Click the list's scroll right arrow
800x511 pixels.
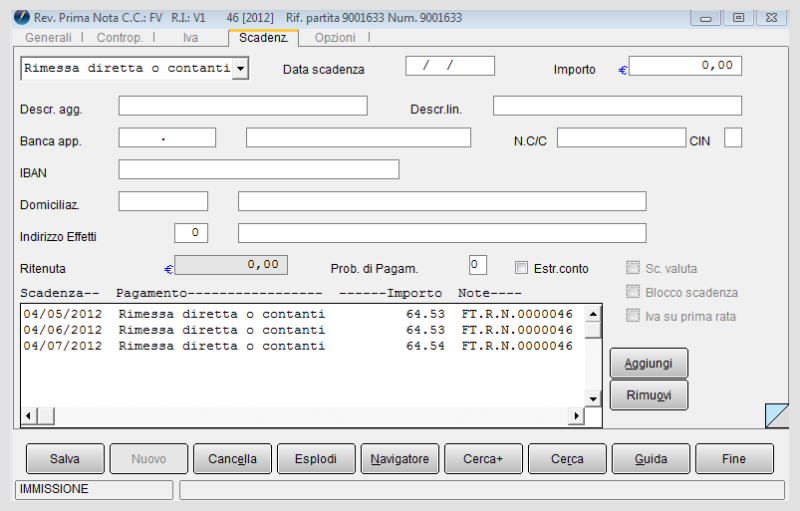point(577,416)
